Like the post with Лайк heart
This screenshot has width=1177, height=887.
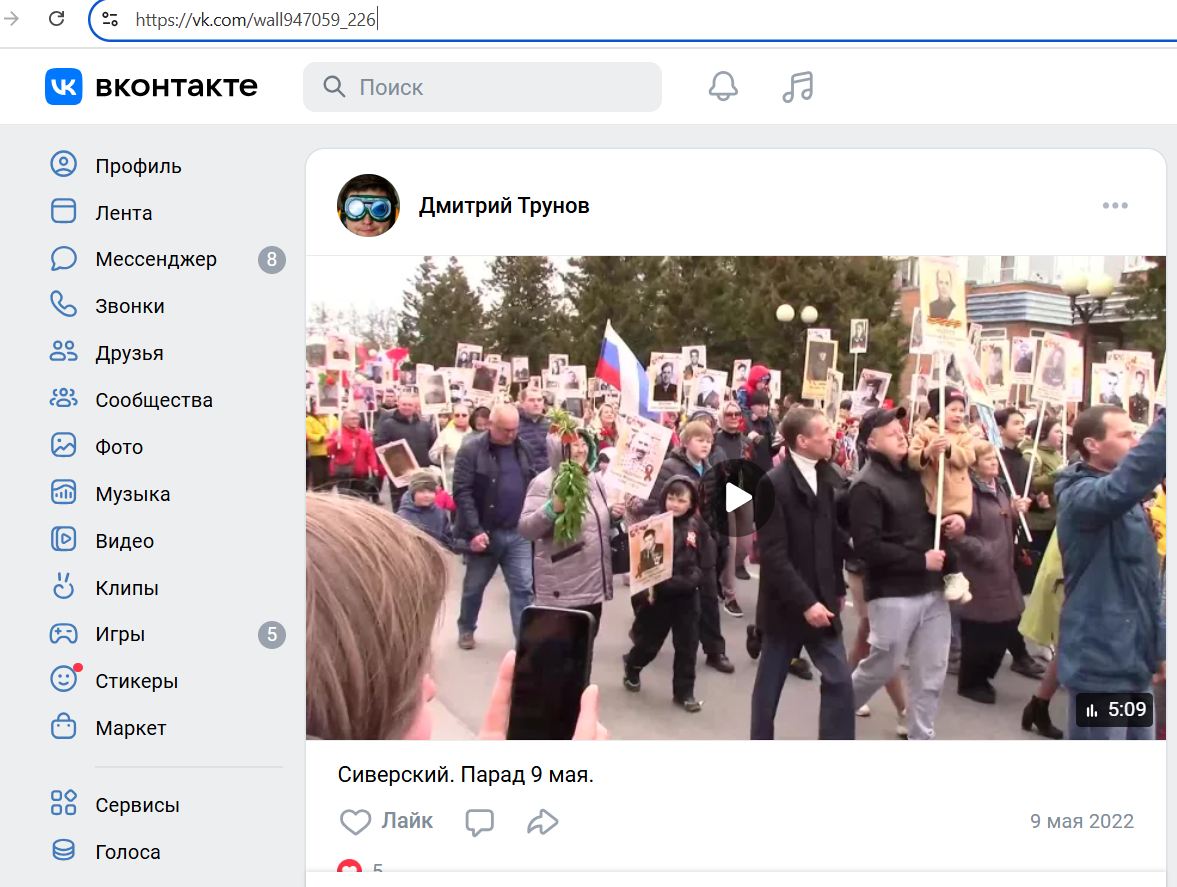[386, 822]
